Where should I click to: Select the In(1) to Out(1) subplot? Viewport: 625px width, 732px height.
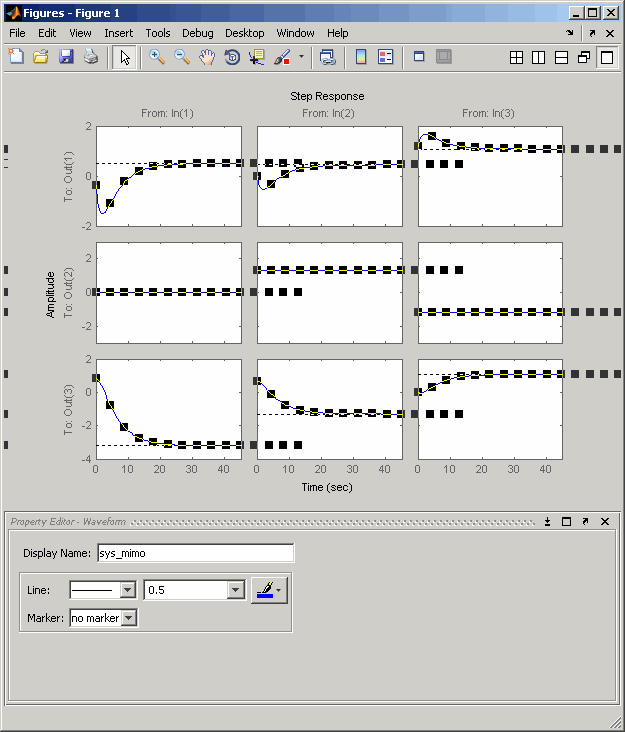coord(169,176)
